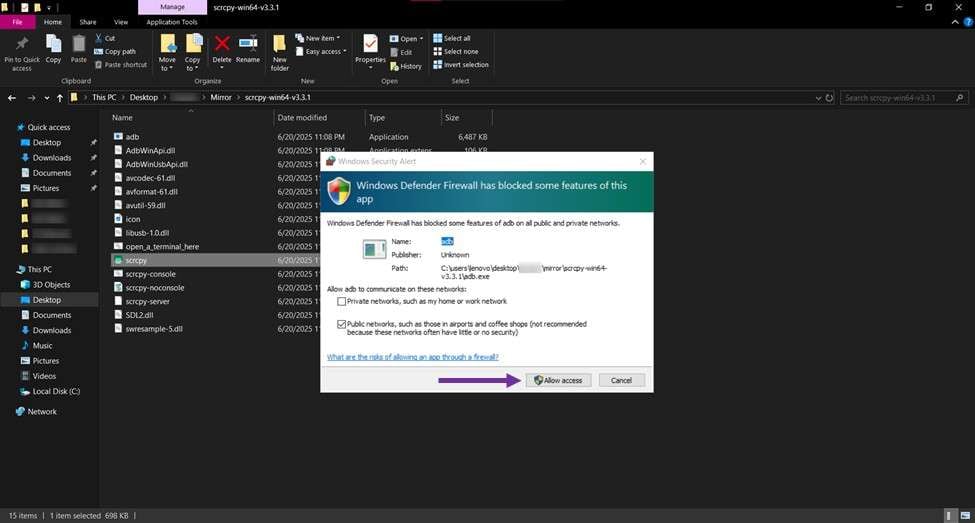Switch to the Share tab
Screen dimensions: 975x523
tap(88, 22)
